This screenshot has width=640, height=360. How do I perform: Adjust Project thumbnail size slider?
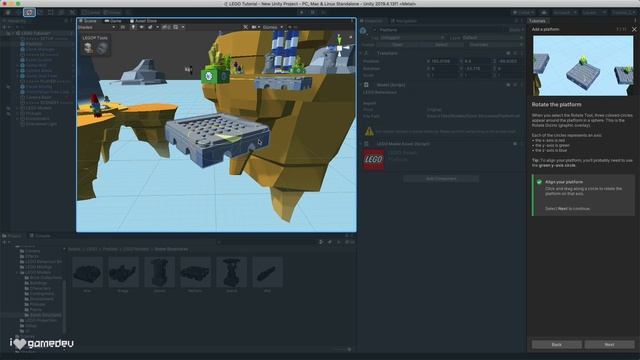coord(341,349)
